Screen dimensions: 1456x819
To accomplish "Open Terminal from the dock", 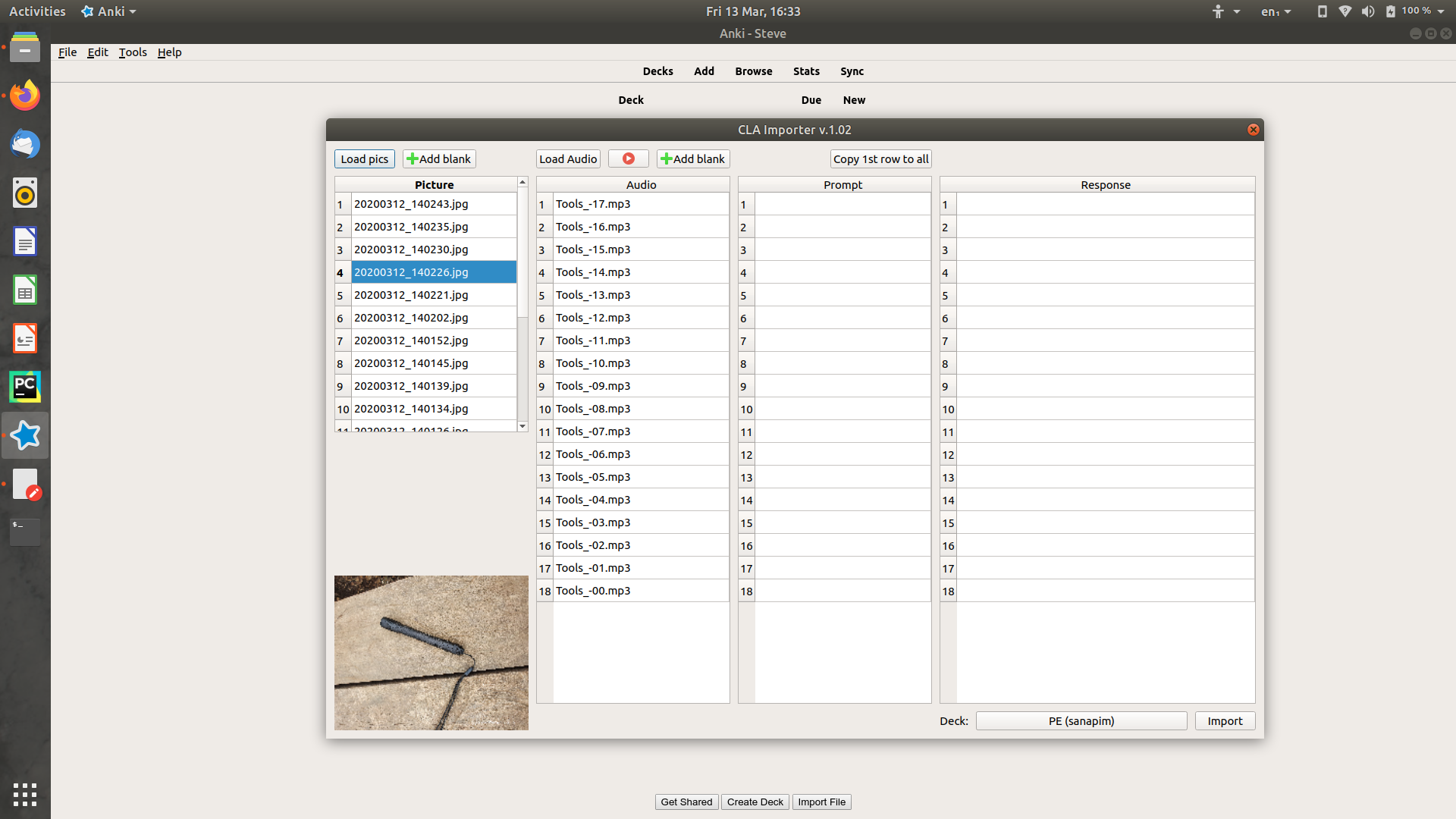I will (x=25, y=531).
